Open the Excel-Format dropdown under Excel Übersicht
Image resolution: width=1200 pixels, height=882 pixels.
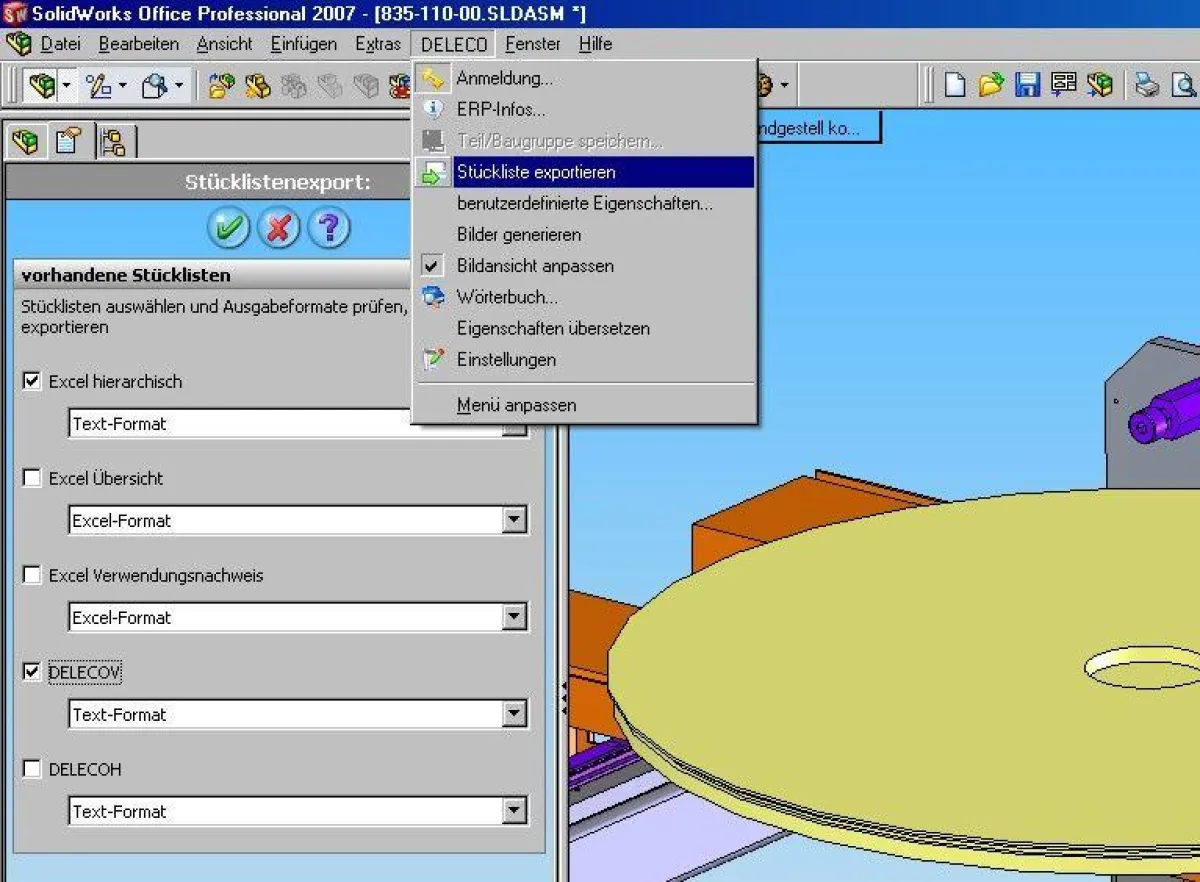point(514,520)
